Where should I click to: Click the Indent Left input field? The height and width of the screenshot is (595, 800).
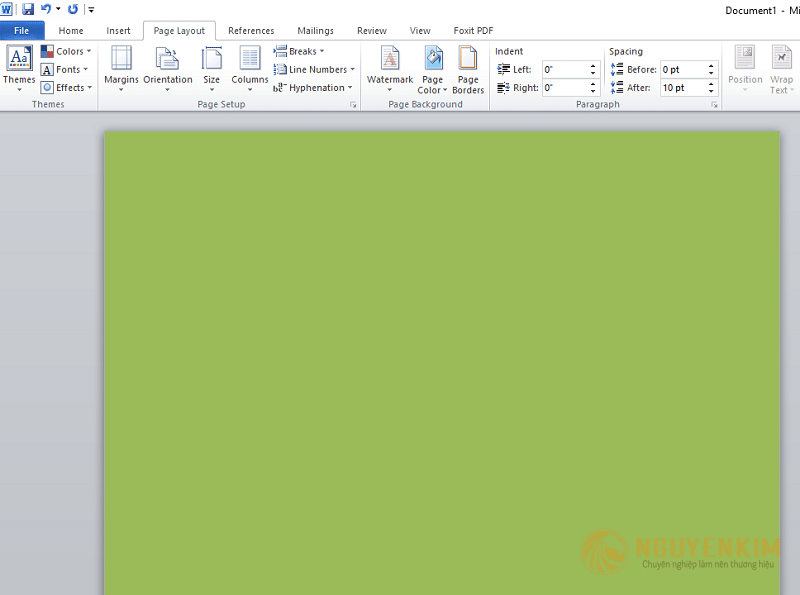coord(565,69)
